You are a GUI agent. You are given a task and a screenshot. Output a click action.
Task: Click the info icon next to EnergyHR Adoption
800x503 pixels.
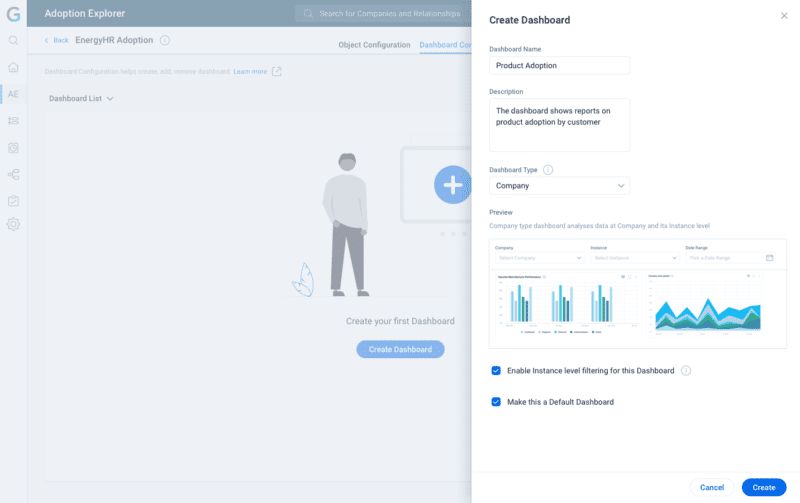click(x=165, y=41)
